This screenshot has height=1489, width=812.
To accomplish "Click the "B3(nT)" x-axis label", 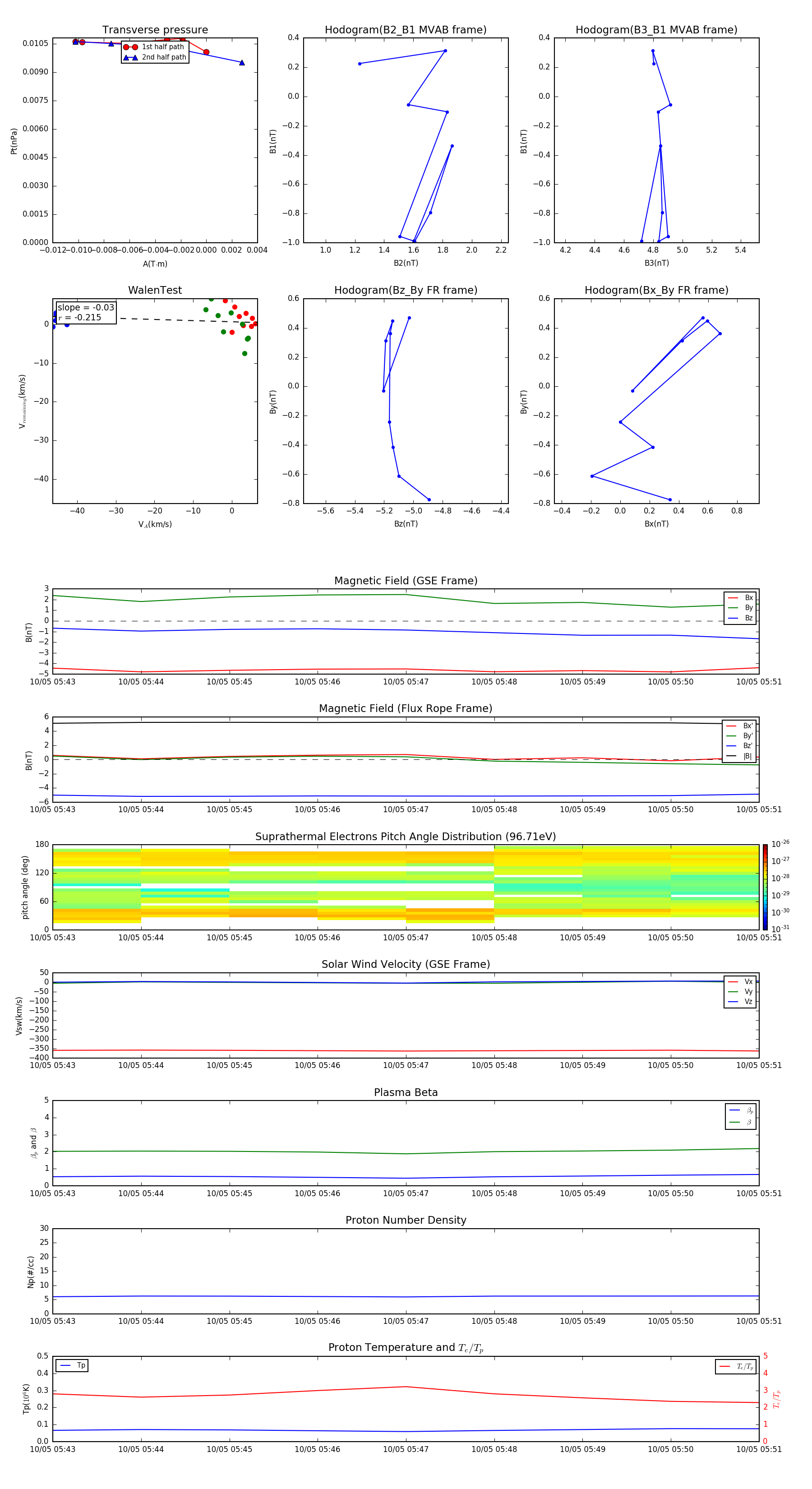I will [656, 263].
